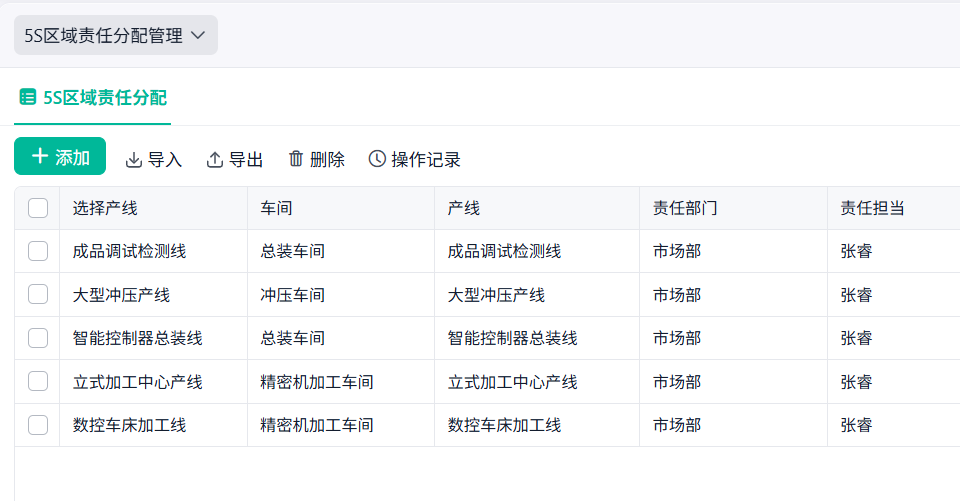
Task: Click the 操作记录 text link
Action: point(426,160)
